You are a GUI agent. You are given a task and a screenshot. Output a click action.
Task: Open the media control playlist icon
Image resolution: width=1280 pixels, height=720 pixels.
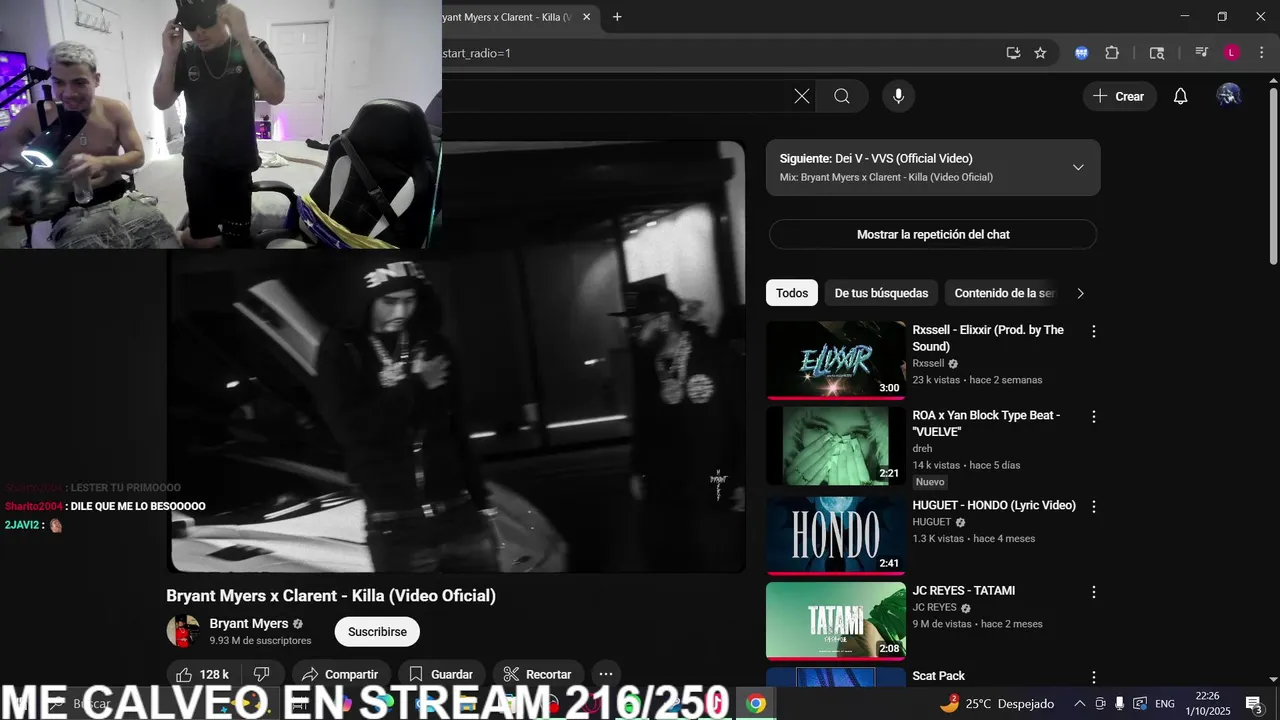[x=1202, y=53]
